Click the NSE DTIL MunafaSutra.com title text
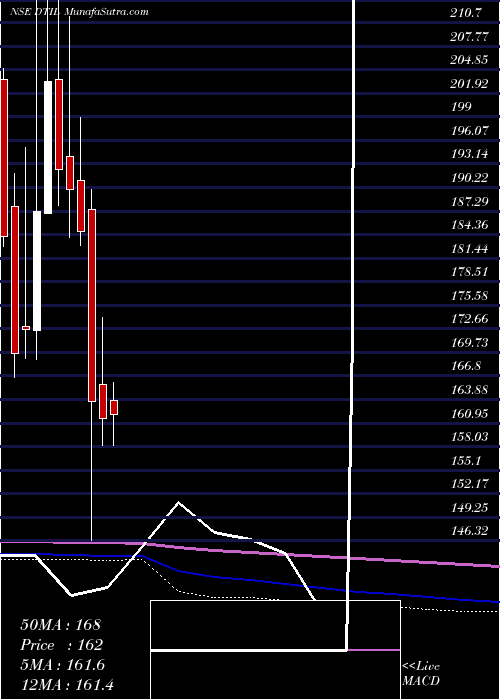 point(79,12)
